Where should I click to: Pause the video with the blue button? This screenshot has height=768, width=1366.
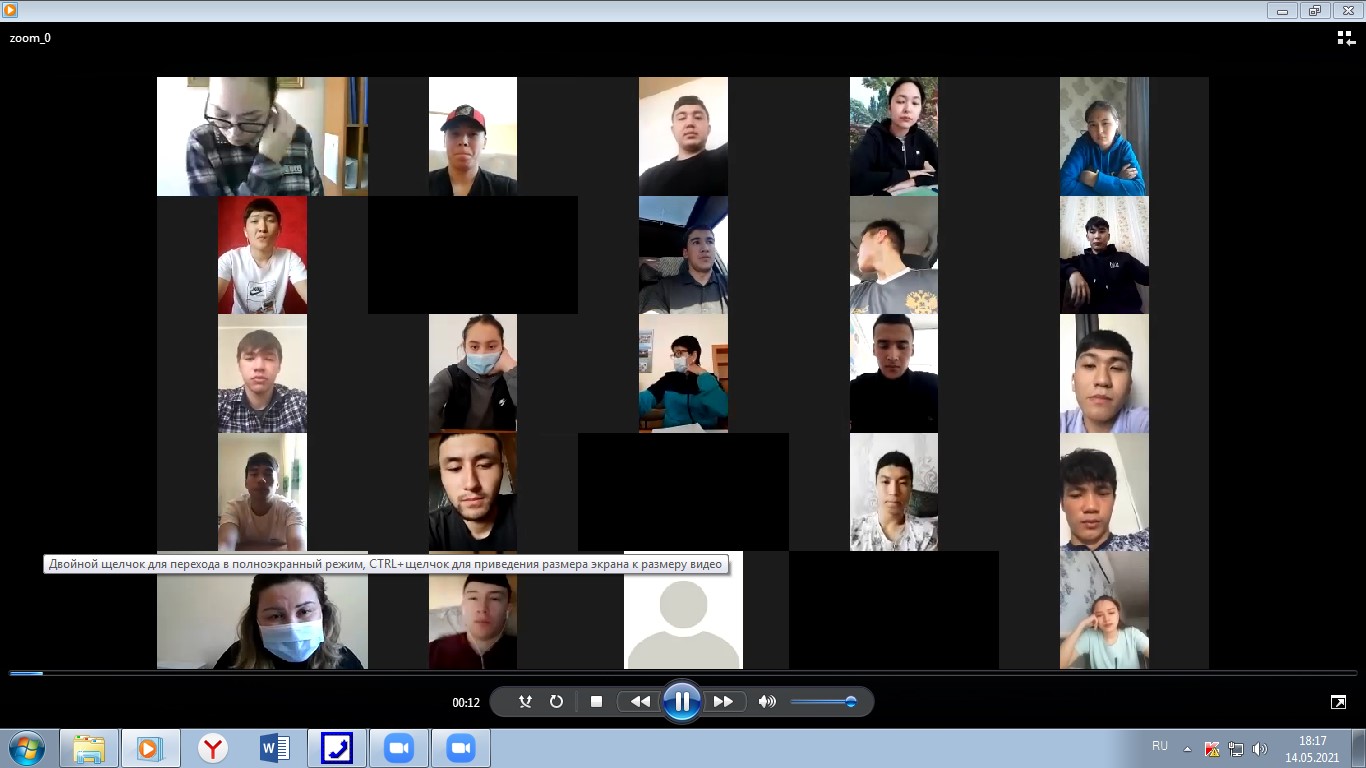coord(682,701)
